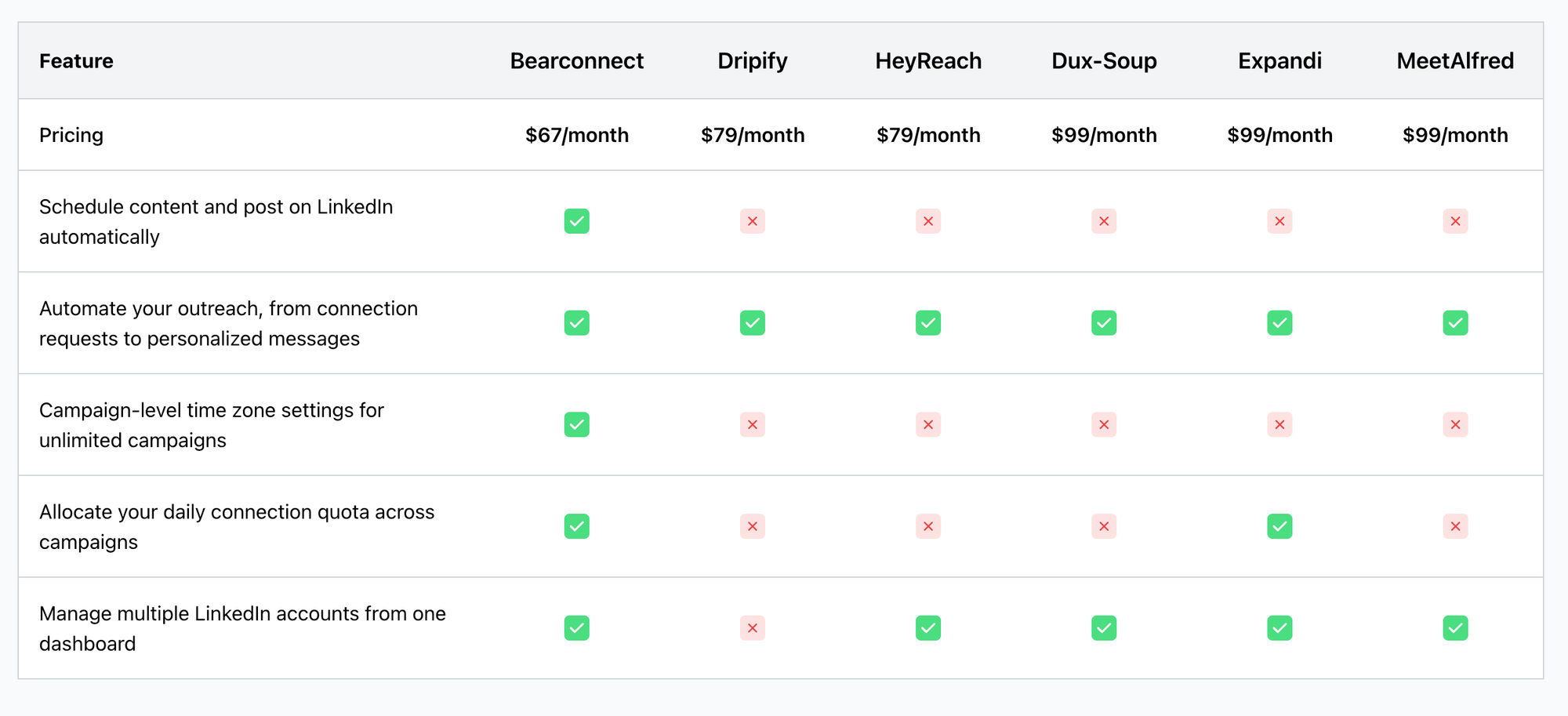Click Dripify's red X for LinkedIn scheduling
Image resolution: width=1568 pixels, height=716 pixels.
752,221
